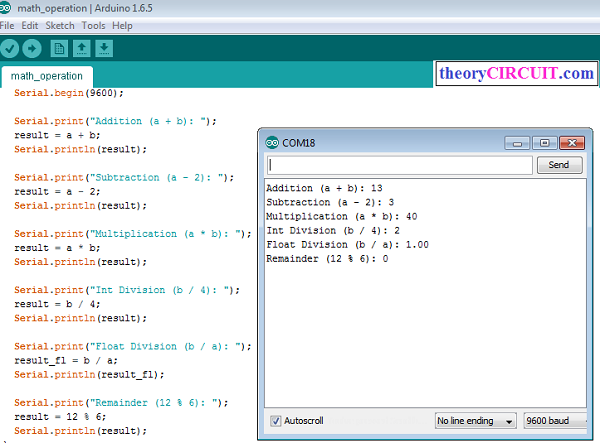Open the Help menu
Image resolution: width=600 pixels, height=443 pixels.
[122, 26]
